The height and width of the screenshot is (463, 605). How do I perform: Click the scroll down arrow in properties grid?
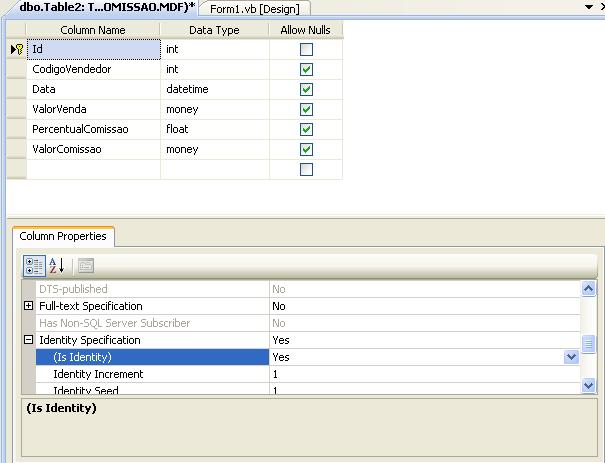(589, 384)
